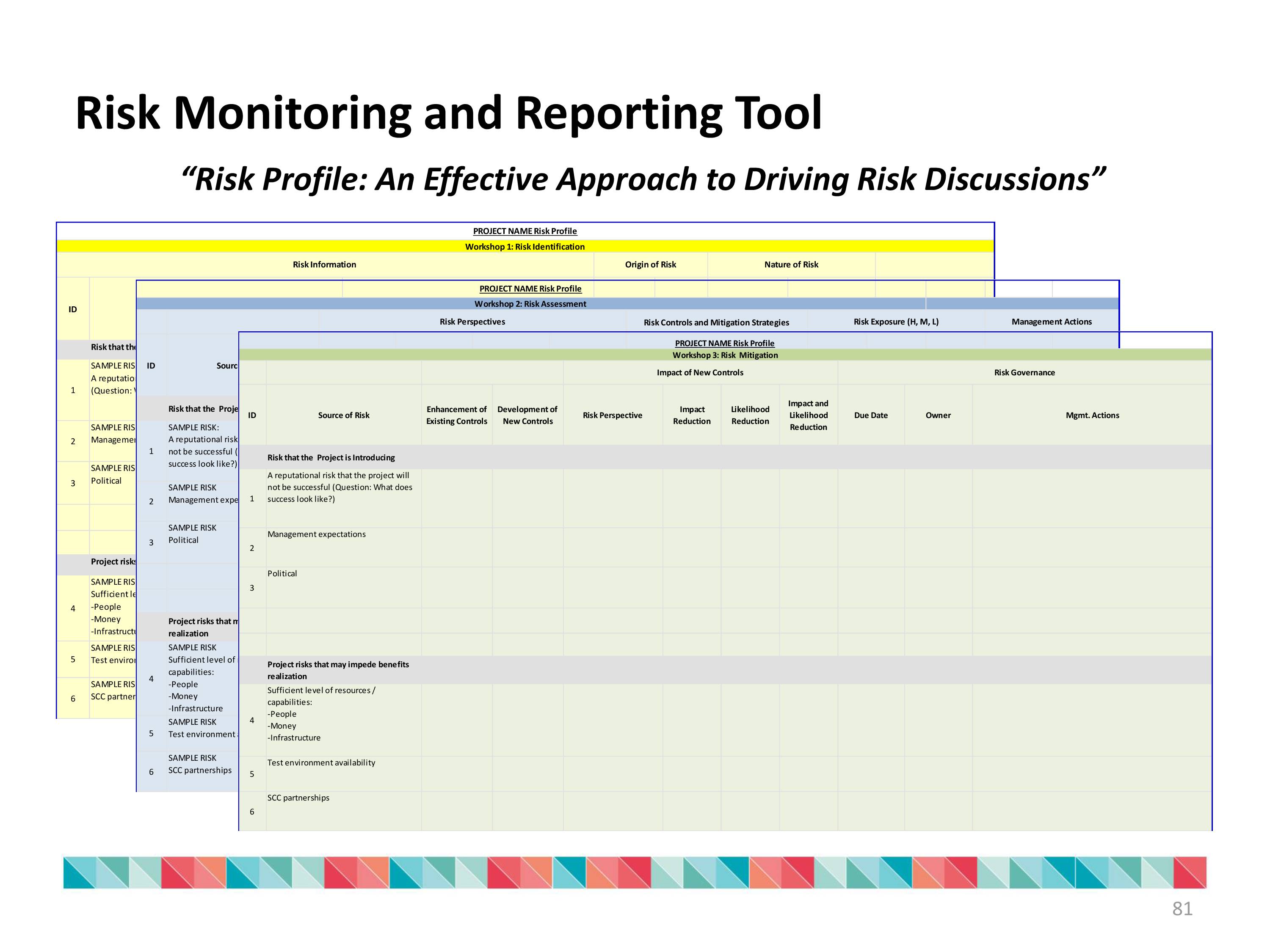Select the 'Risk Governance' group header

pyautogui.click(x=1025, y=372)
